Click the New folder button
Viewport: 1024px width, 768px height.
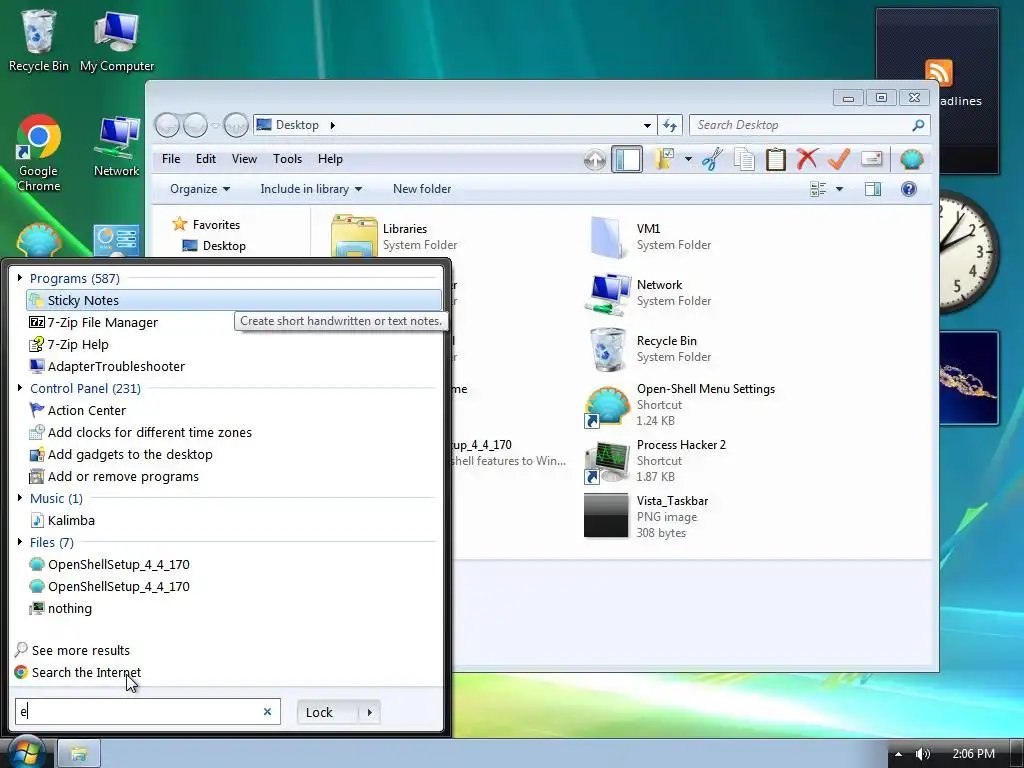[422, 189]
